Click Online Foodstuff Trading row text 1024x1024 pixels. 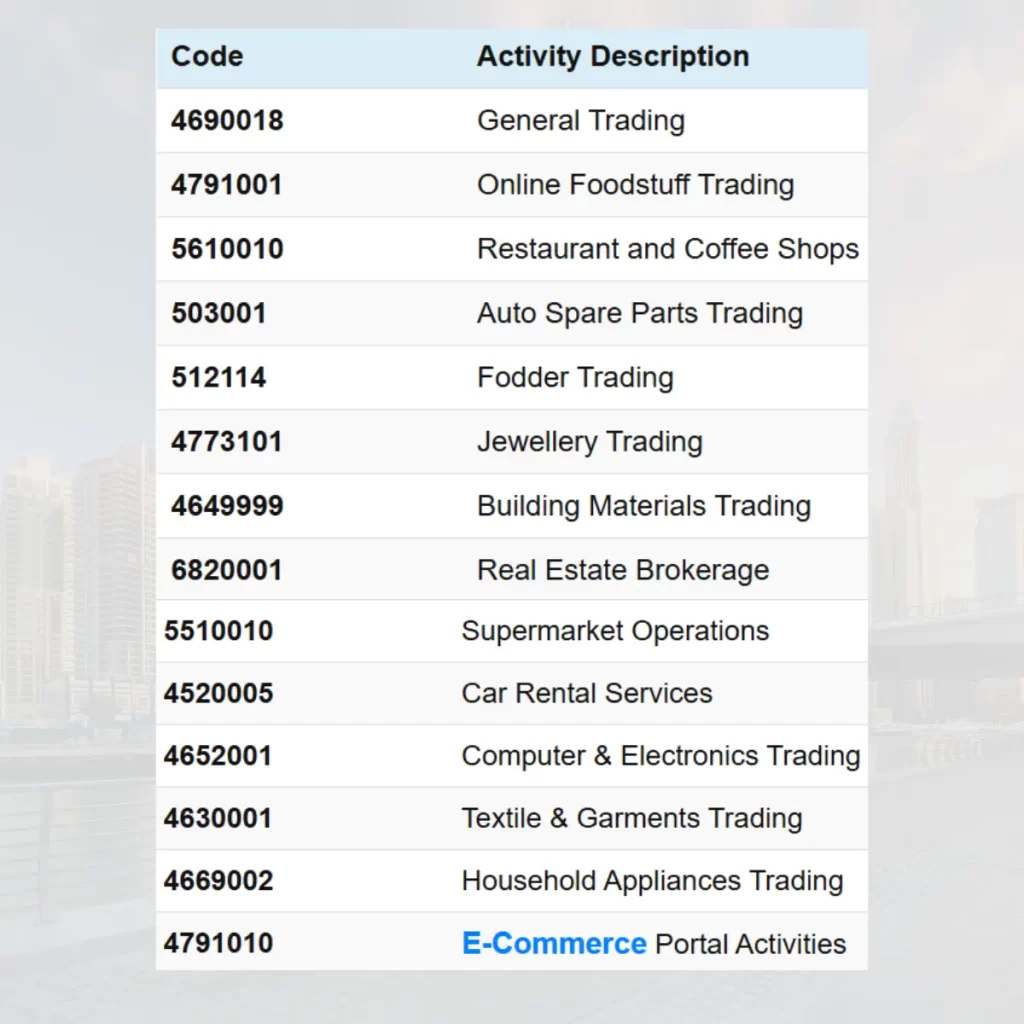tap(635, 185)
